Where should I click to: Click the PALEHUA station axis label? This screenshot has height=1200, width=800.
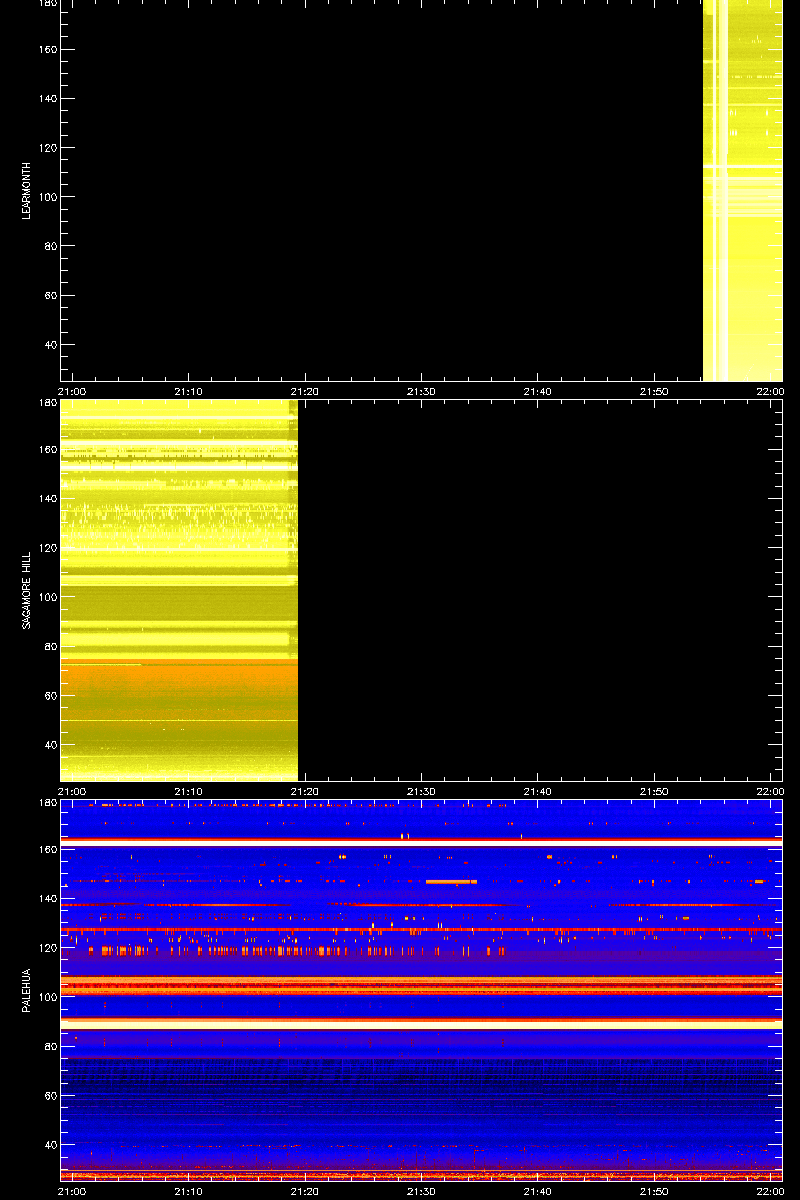coord(26,992)
